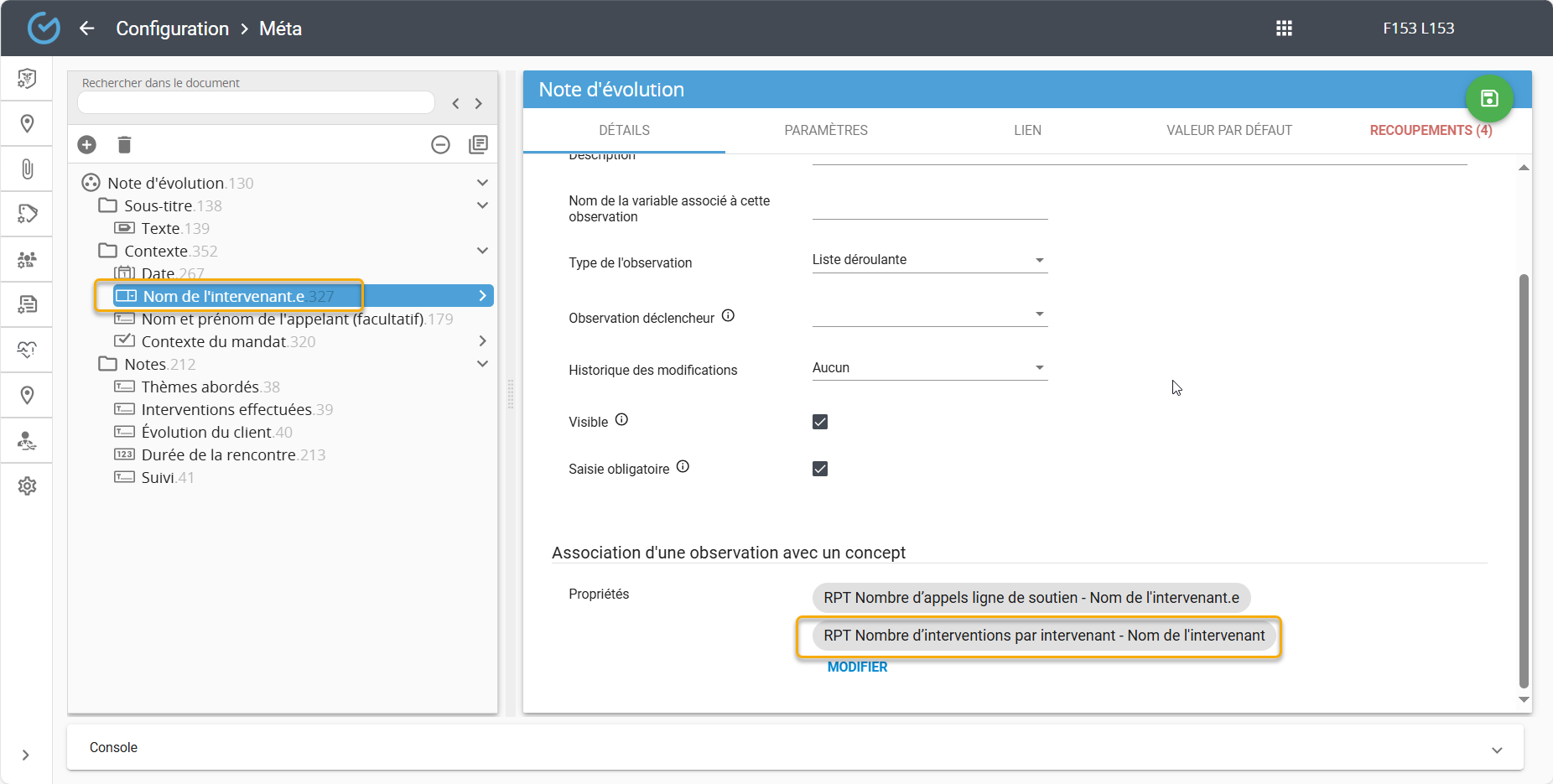The height and width of the screenshot is (784, 1553).
Task: Click the MODIFIER link
Action: click(857, 667)
